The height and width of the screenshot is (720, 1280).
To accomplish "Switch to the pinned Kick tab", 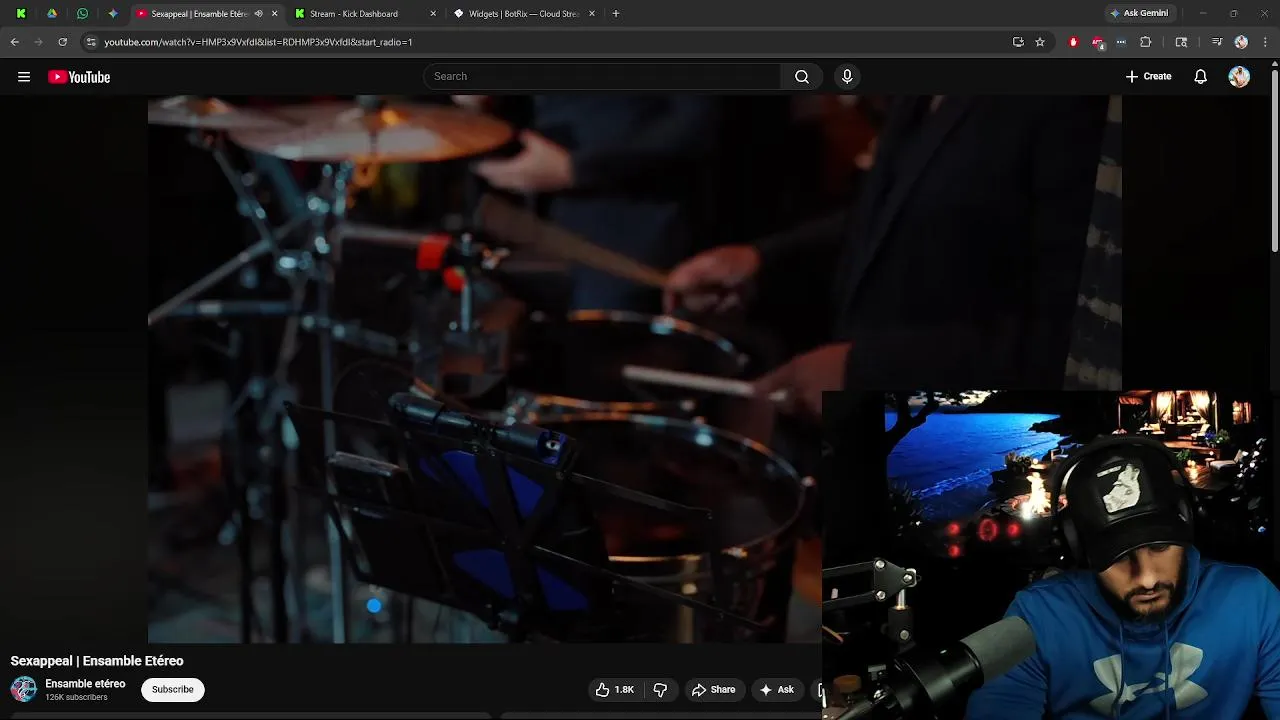I will pyautogui.click(x=21, y=14).
